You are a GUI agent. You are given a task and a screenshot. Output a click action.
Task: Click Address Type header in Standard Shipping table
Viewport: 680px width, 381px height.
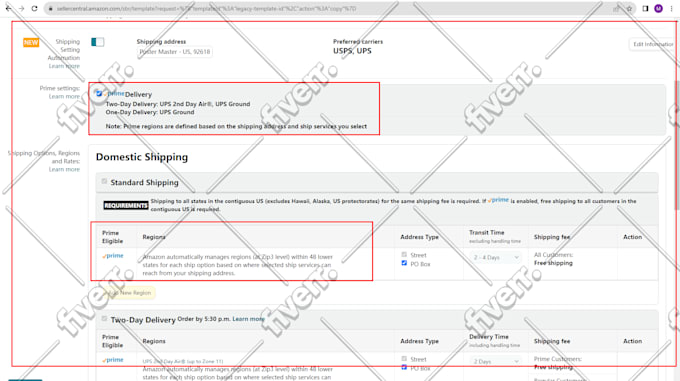tap(419, 237)
